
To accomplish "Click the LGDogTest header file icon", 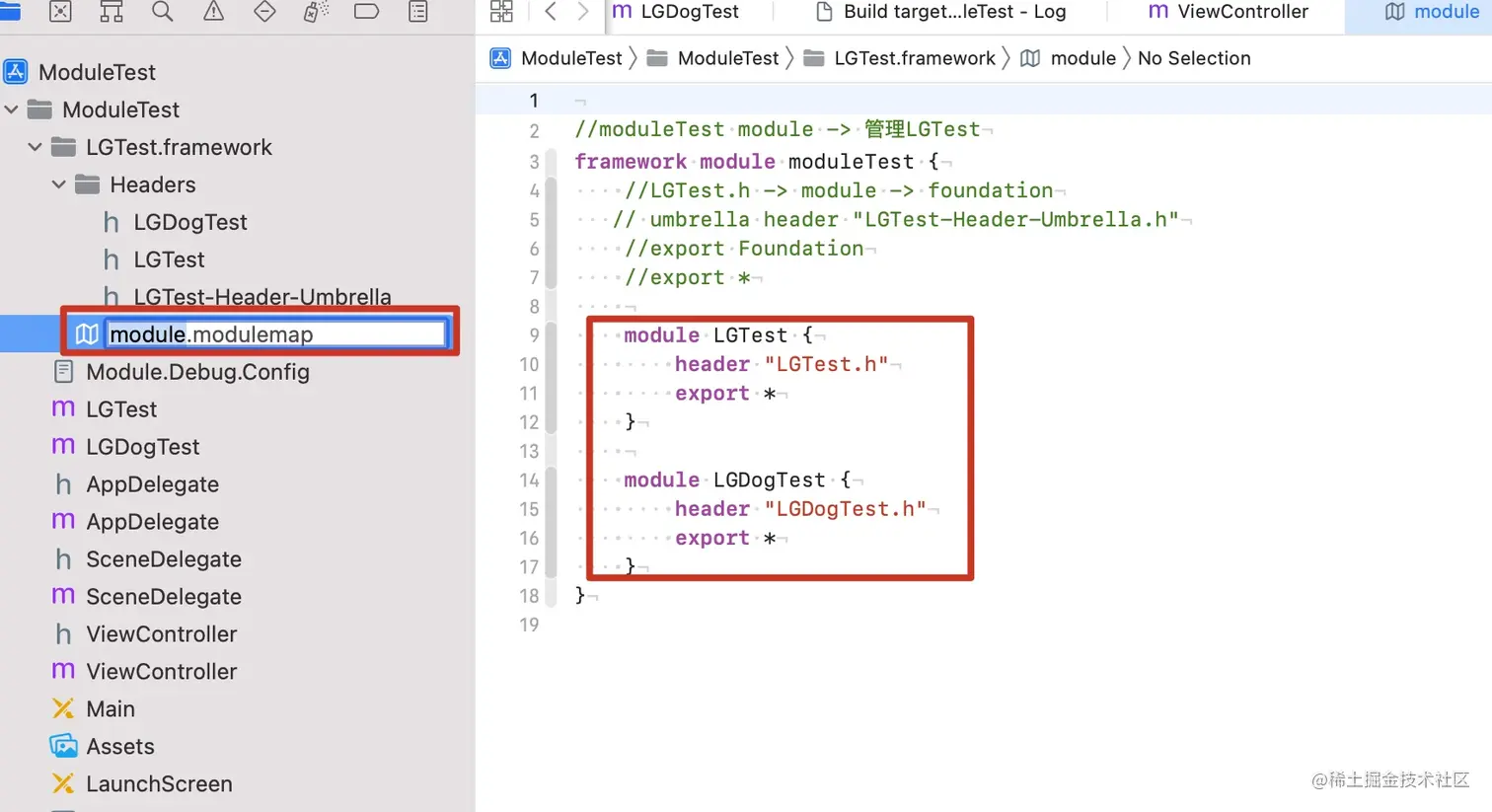I will [112, 222].
